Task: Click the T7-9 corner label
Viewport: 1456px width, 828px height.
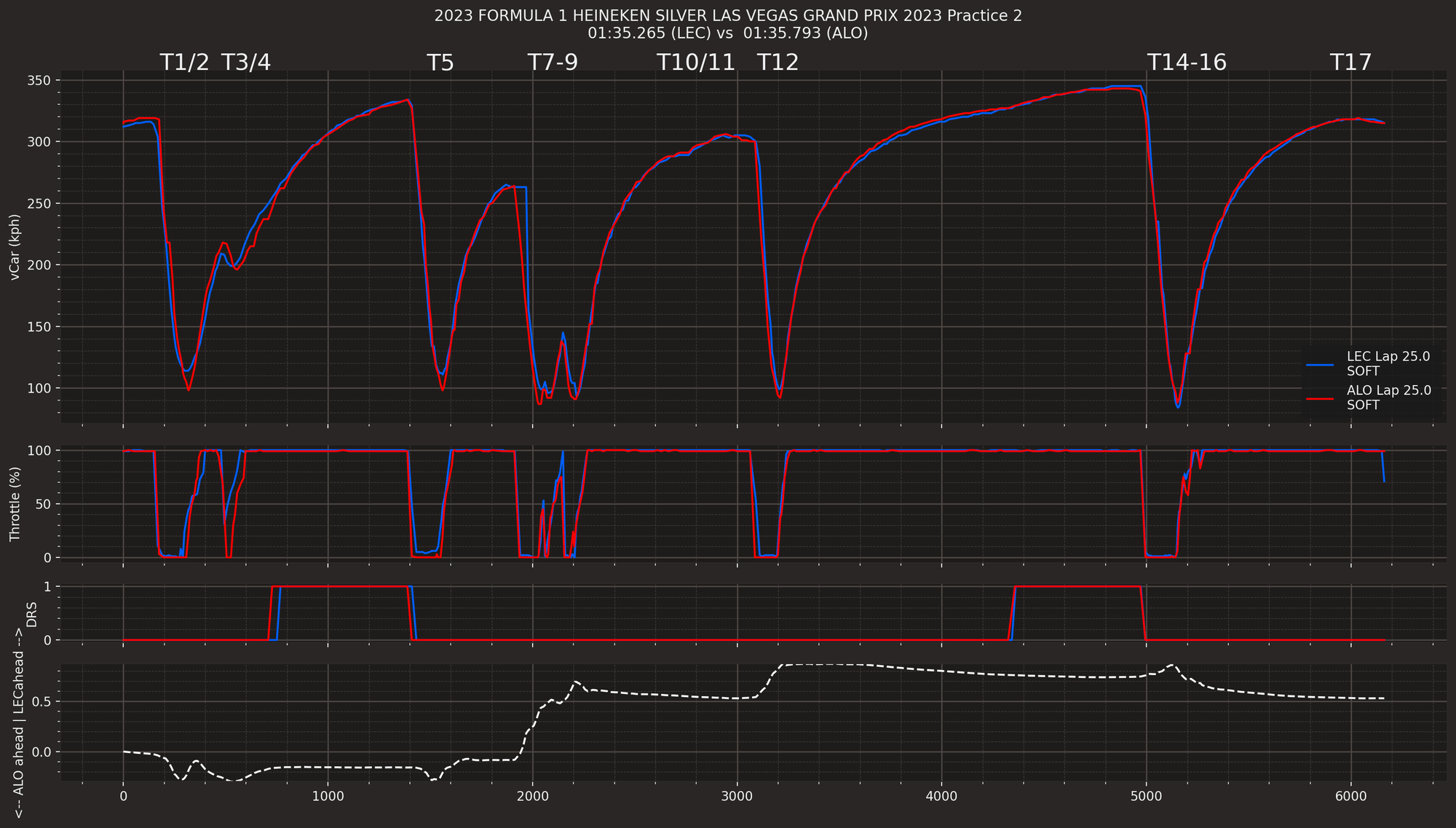Action: click(553, 63)
